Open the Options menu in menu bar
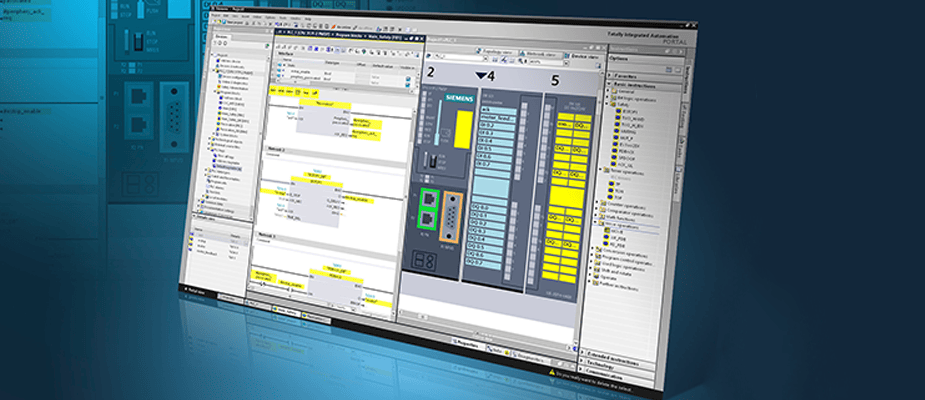This screenshot has height=400, width=925. [x=270, y=17]
